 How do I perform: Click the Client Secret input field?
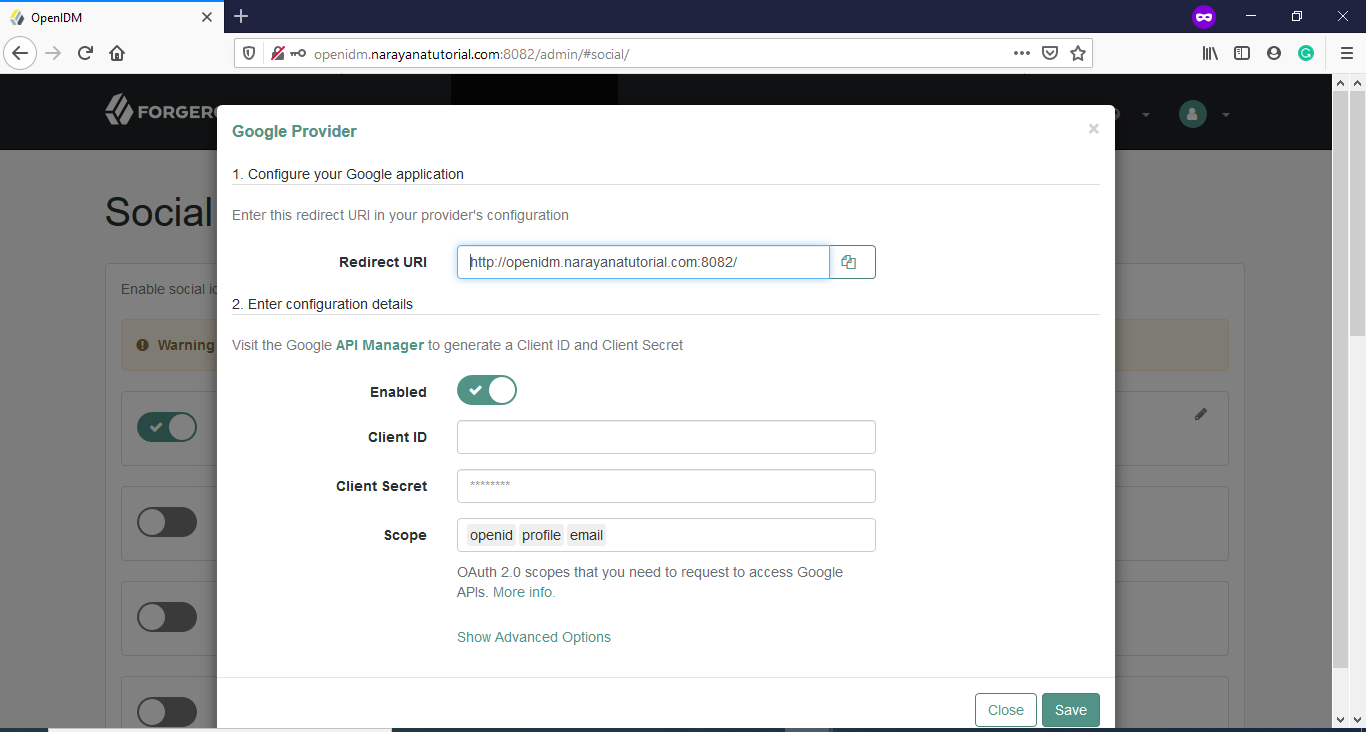[x=666, y=486]
